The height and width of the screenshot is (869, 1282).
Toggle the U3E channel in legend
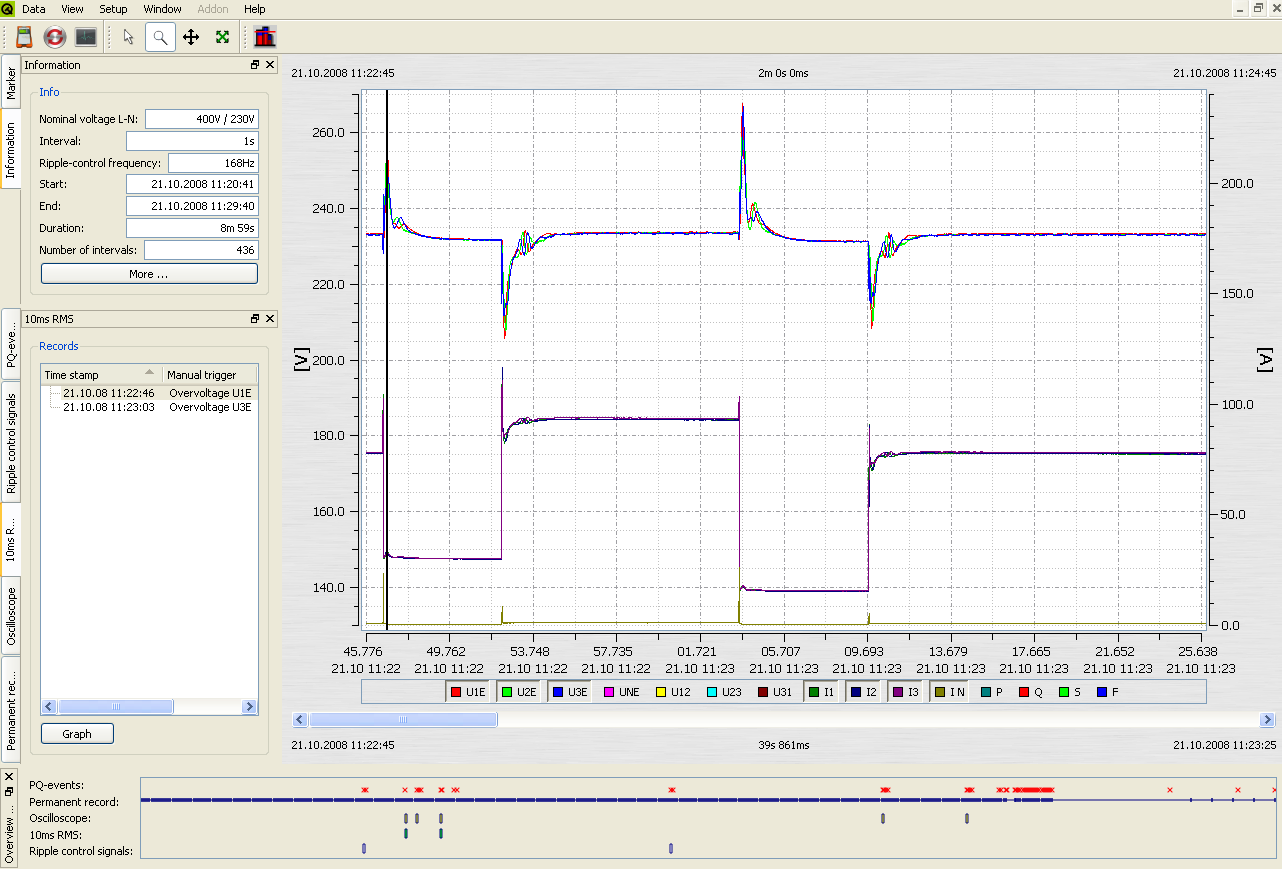coord(570,692)
